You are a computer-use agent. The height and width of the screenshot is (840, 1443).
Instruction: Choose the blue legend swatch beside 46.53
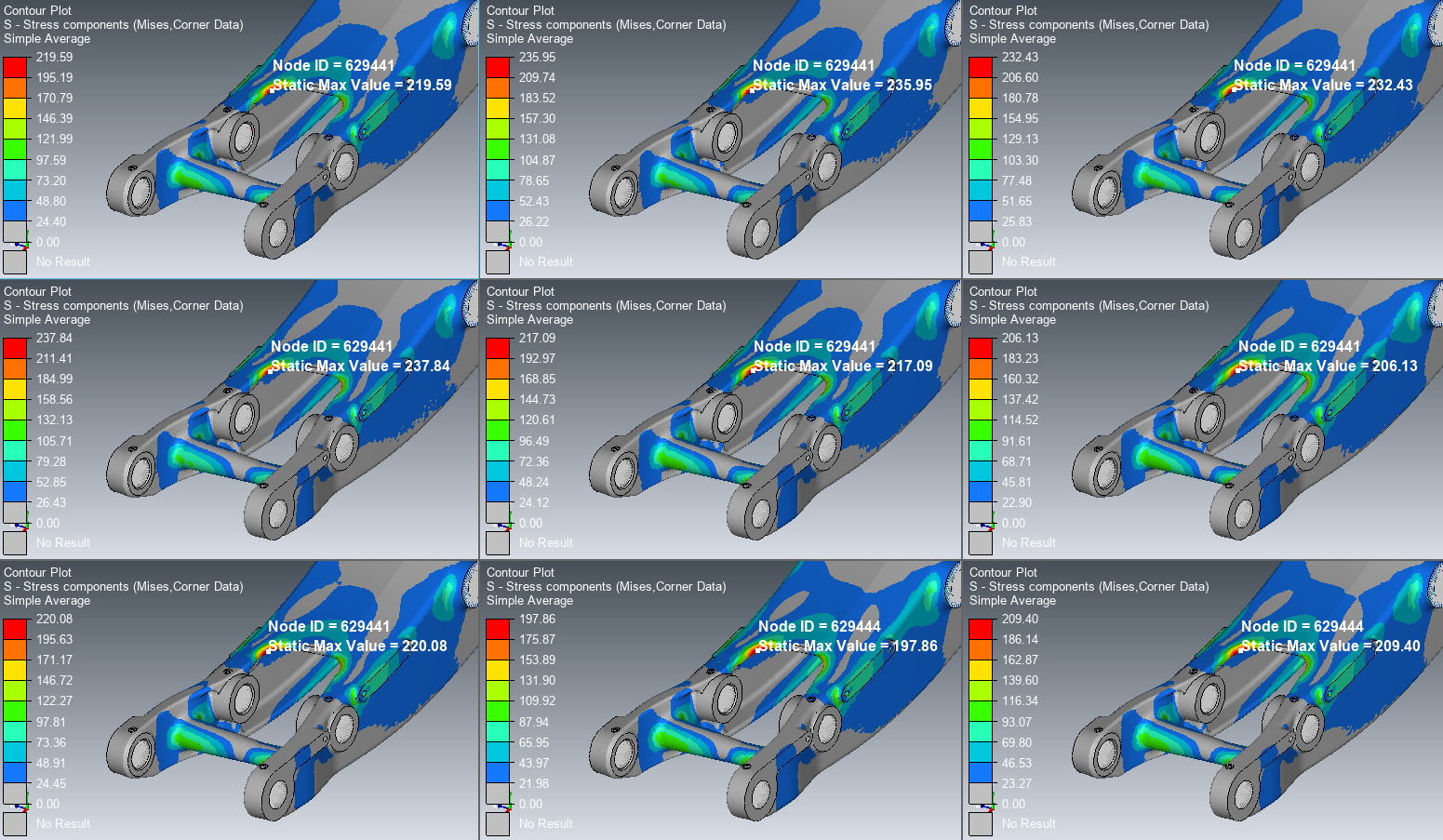[981, 773]
